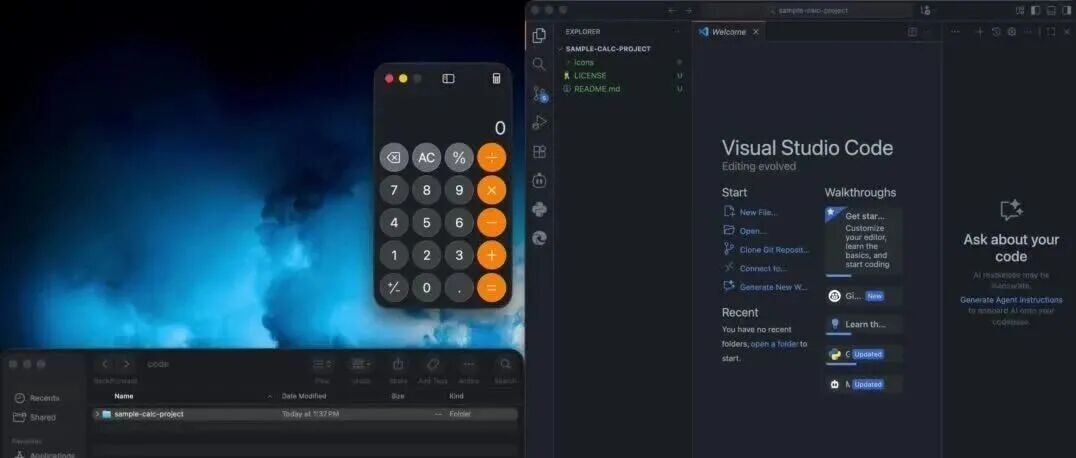Click the sample-calc-project command center search box
This screenshot has width=1076, height=458.
pos(807,10)
